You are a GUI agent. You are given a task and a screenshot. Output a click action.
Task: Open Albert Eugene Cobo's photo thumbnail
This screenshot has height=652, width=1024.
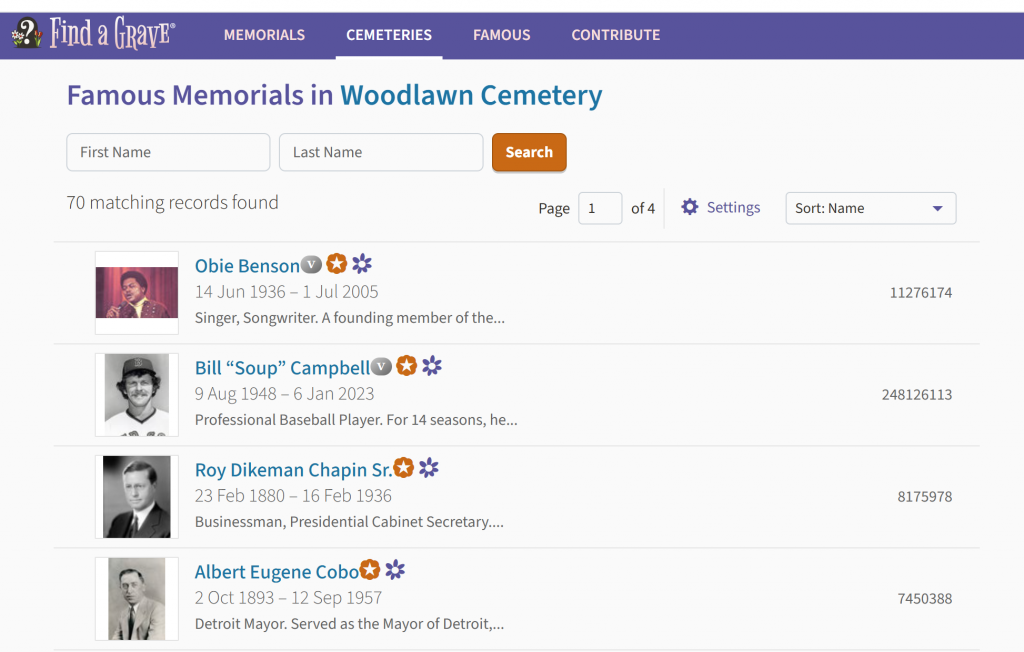(137, 598)
